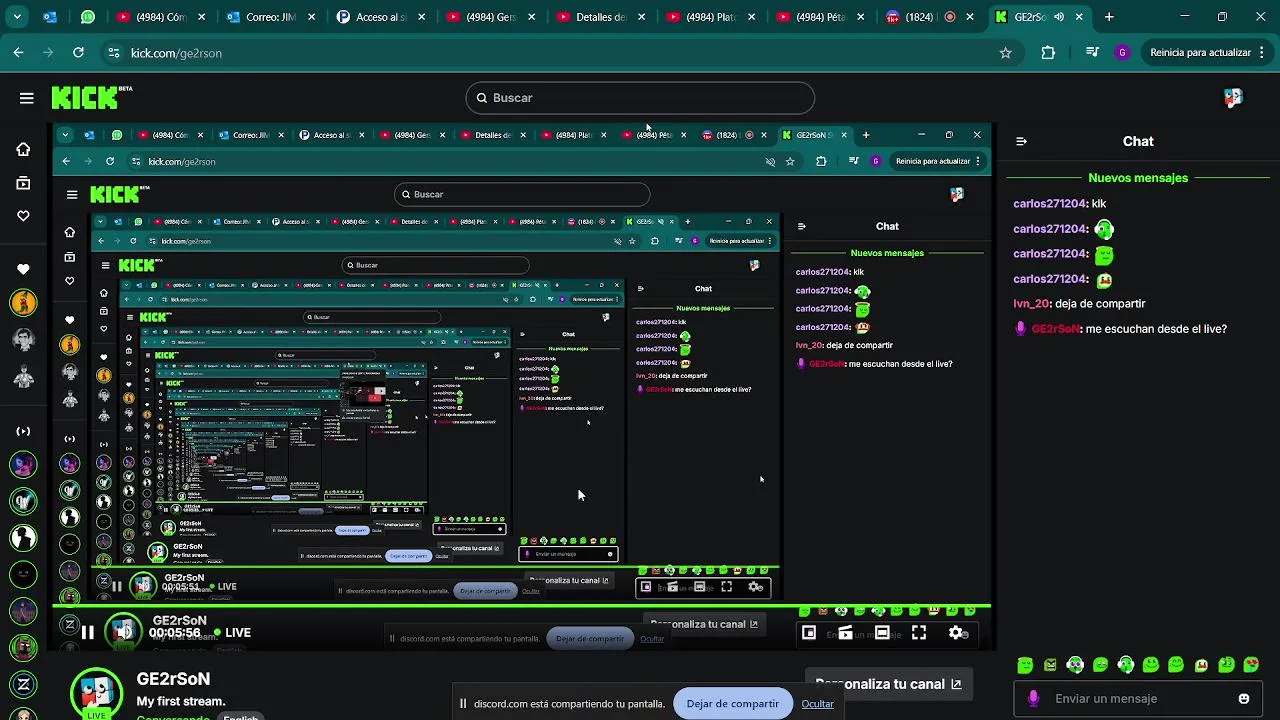Viewport: 1280px width, 720px height.
Task: Open Following heart icon in sidebar
Action: click(x=23, y=216)
